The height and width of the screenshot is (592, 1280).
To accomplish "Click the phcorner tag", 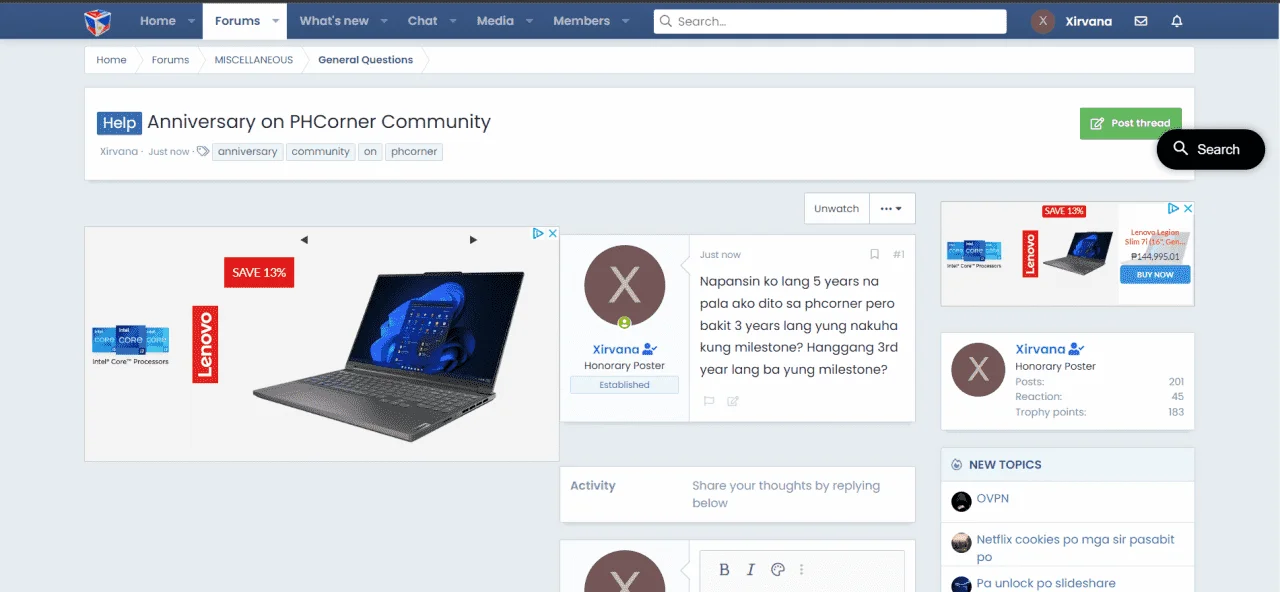I will (414, 152).
